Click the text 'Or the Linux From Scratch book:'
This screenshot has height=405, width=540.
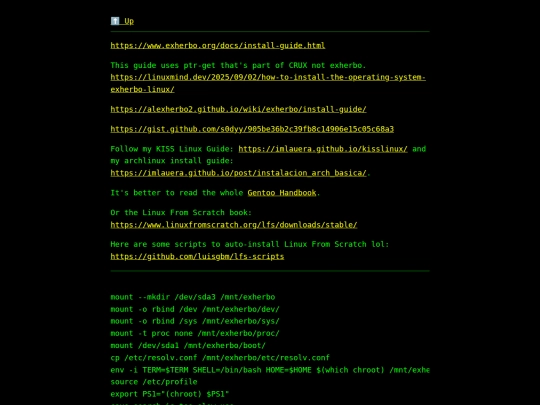tap(181, 212)
